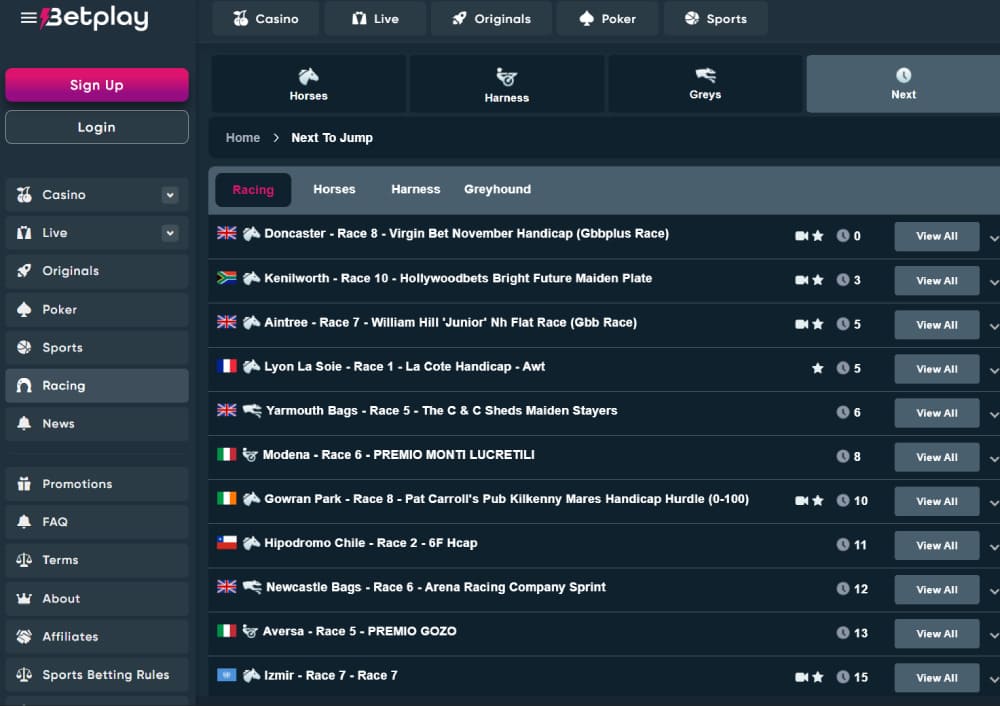Switch to the Greyhound tab
This screenshot has width=1000, height=706.
[497, 189]
